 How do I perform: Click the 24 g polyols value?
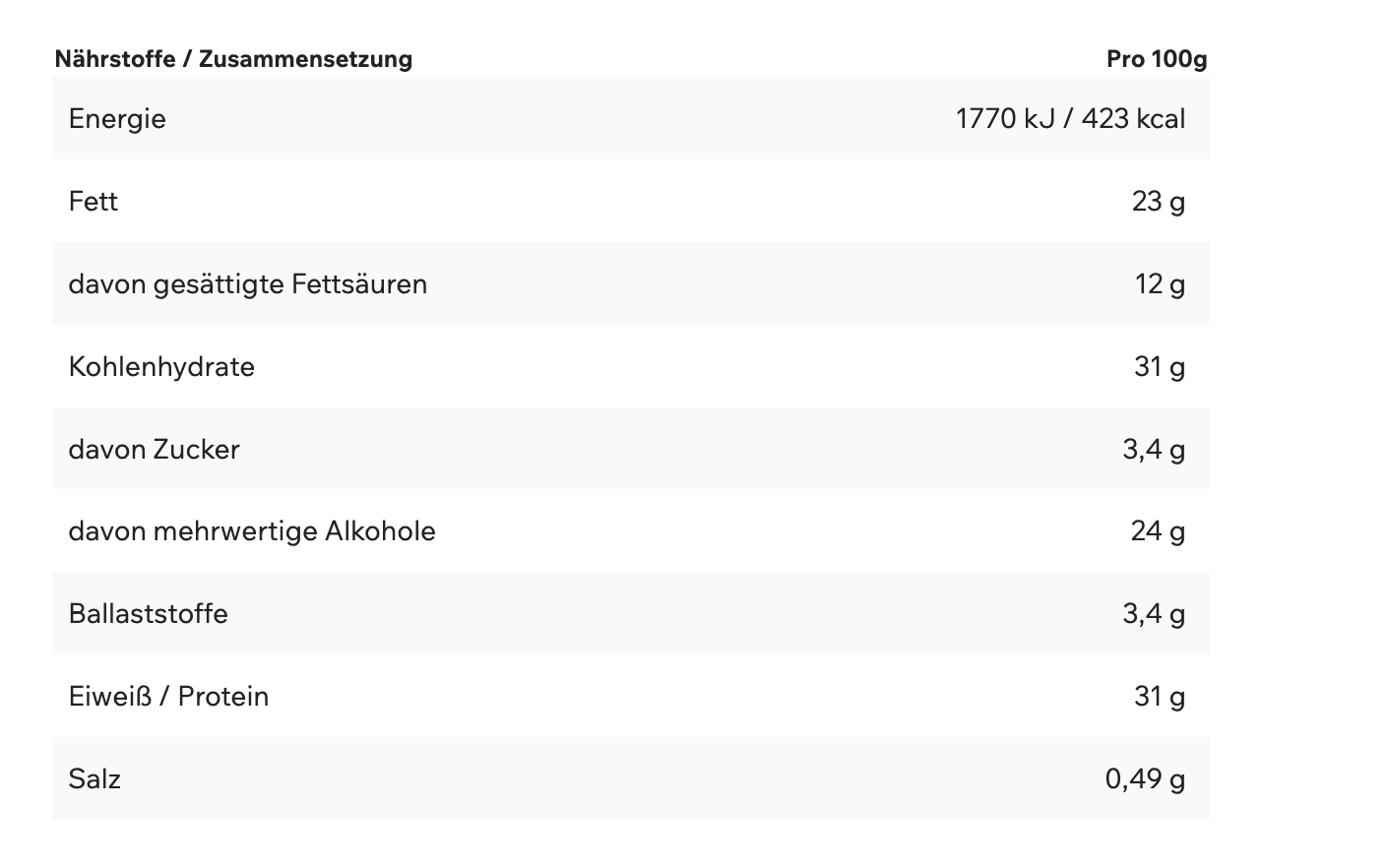(1158, 531)
